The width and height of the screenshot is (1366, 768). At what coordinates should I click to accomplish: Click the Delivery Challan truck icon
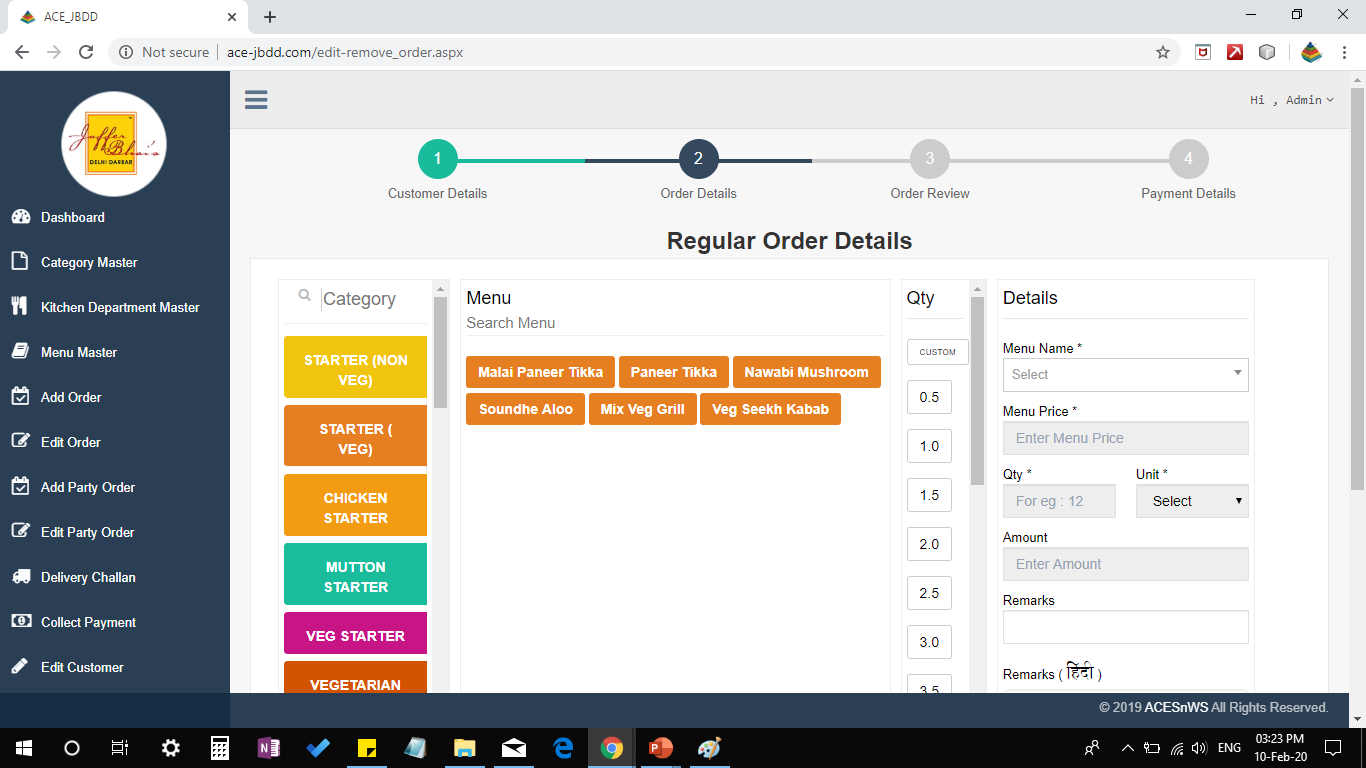tap(21, 576)
